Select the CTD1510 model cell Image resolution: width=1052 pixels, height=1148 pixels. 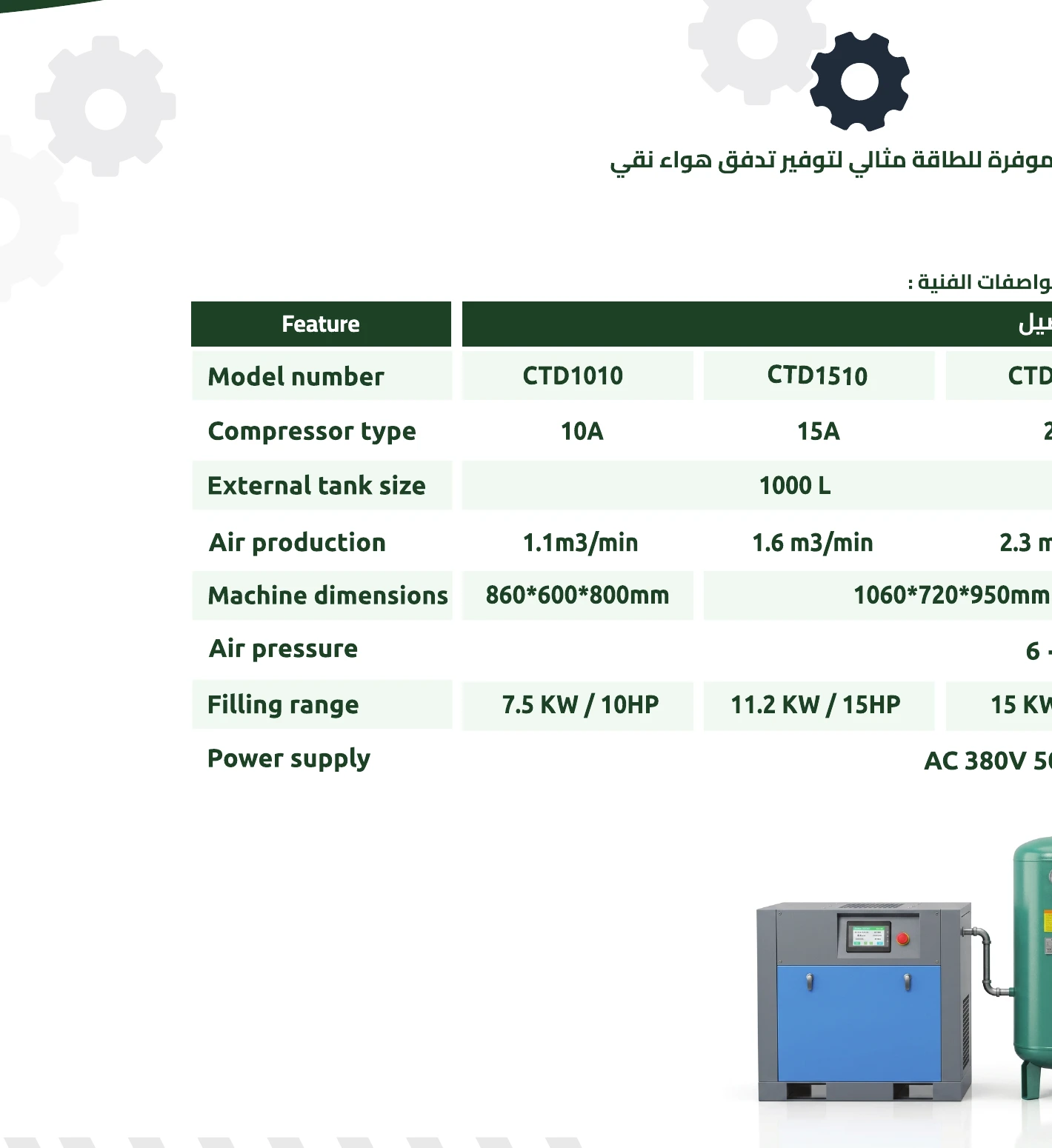coord(819,376)
